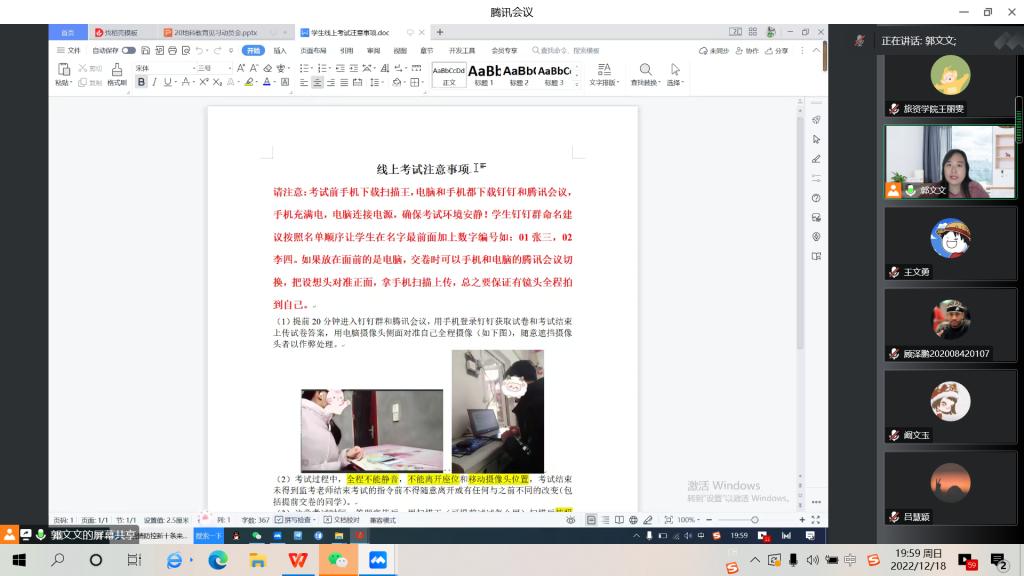The height and width of the screenshot is (576, 1024).
Task: Toggle Bold formatting in the ribbon
Action: [141, 82]
